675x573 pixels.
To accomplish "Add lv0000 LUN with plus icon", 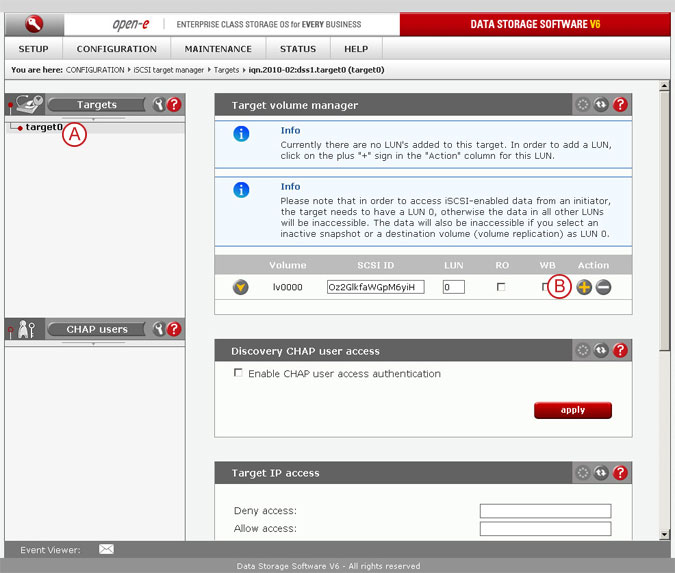I will pyautogui.click(x=584, y=287).
